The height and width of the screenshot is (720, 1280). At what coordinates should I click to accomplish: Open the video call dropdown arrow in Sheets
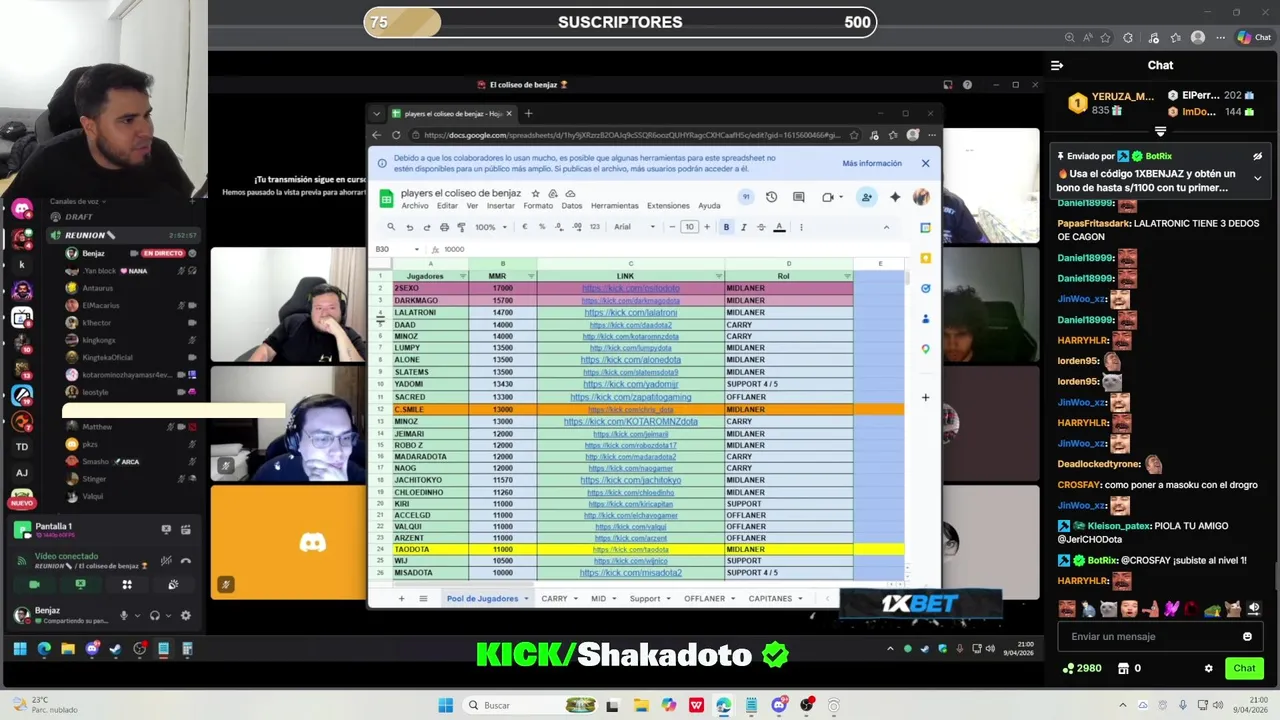[841, 197]
